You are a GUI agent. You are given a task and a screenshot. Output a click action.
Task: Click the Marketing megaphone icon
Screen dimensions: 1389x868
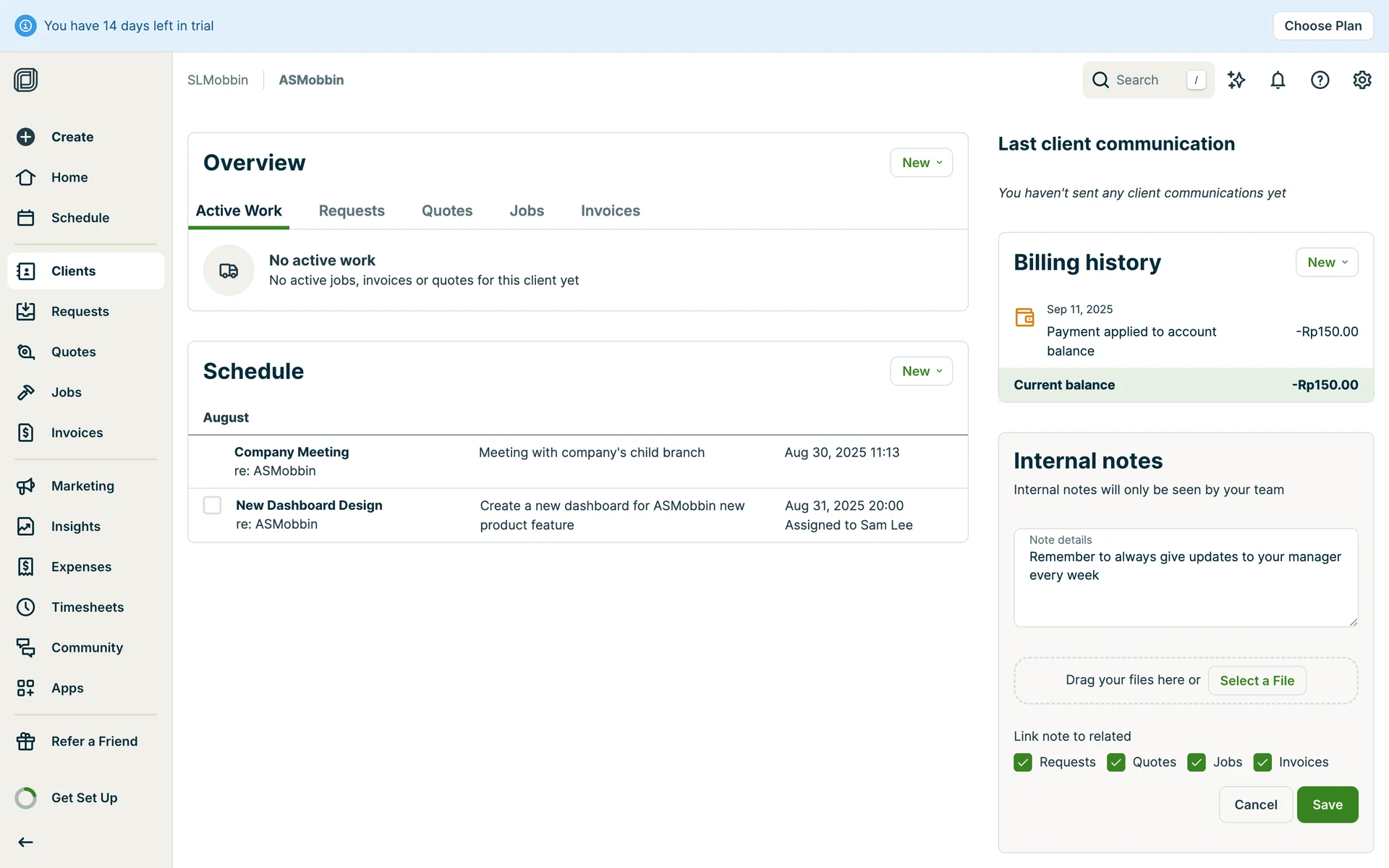point(26,486)
